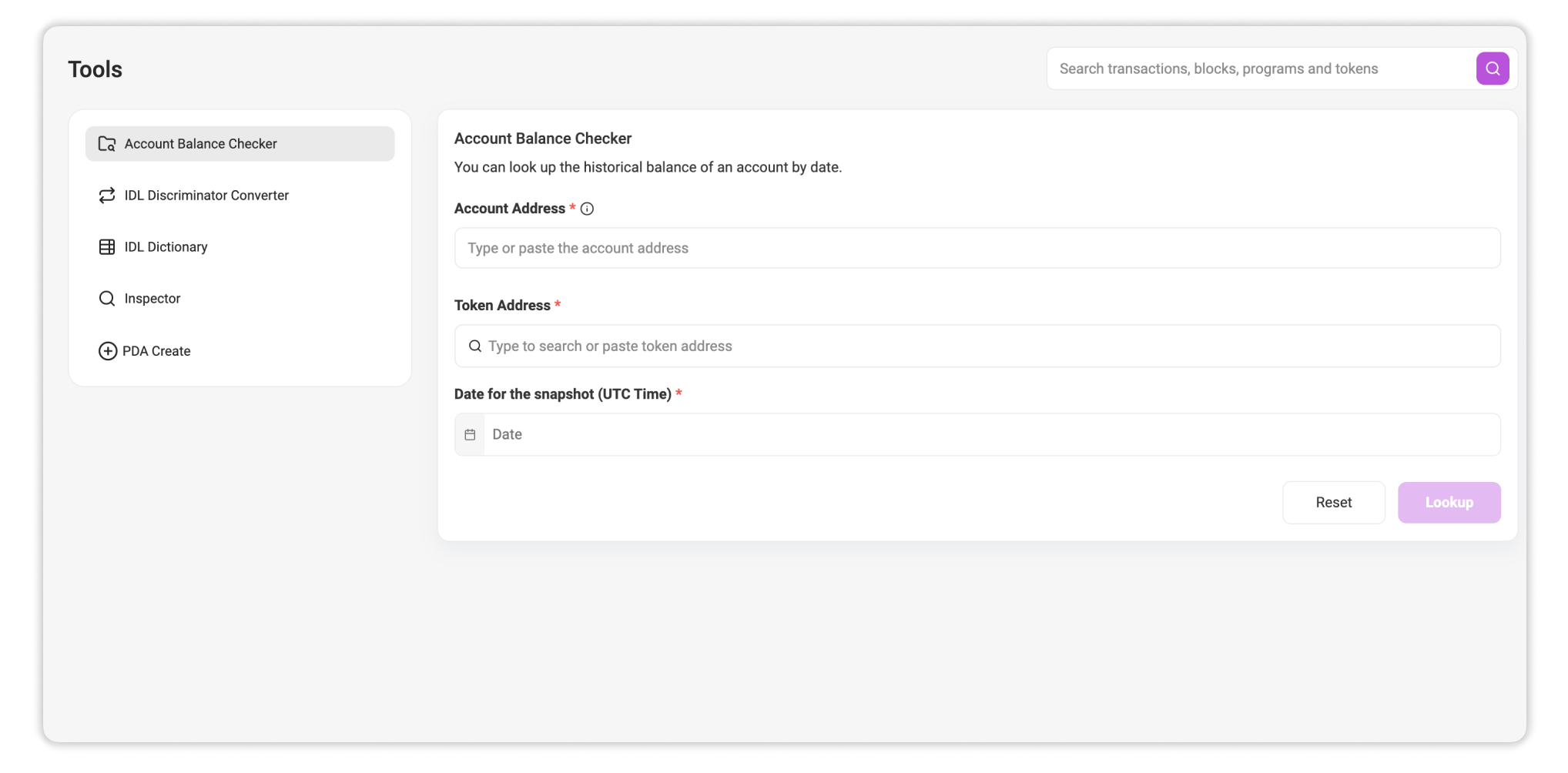Image resolution: width=1568 pixels, height=773 pixels.
Task: Select Account Balance Checker in sidebar
Action: (x=200, y=144)
